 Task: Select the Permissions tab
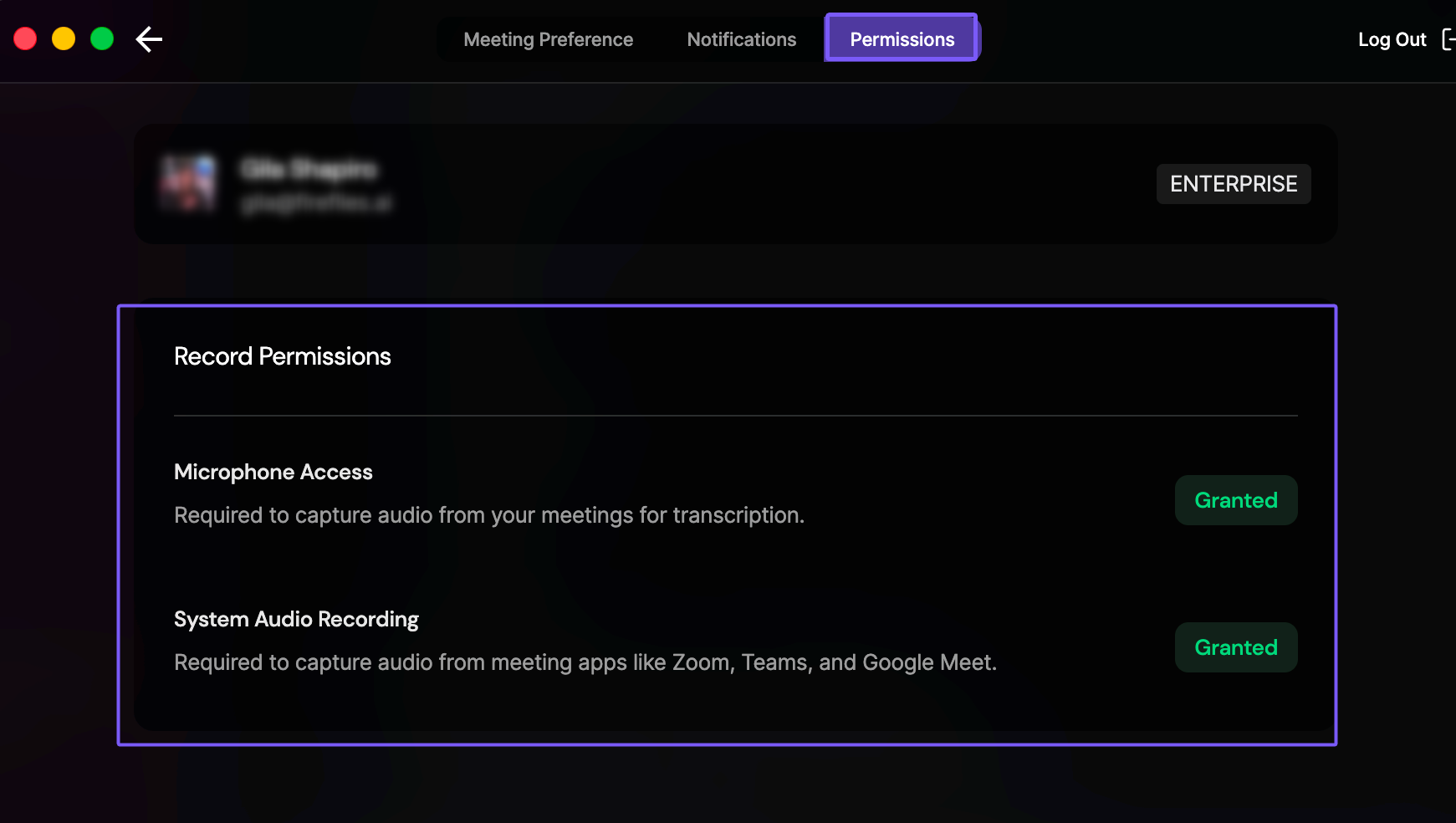(902, 39)
